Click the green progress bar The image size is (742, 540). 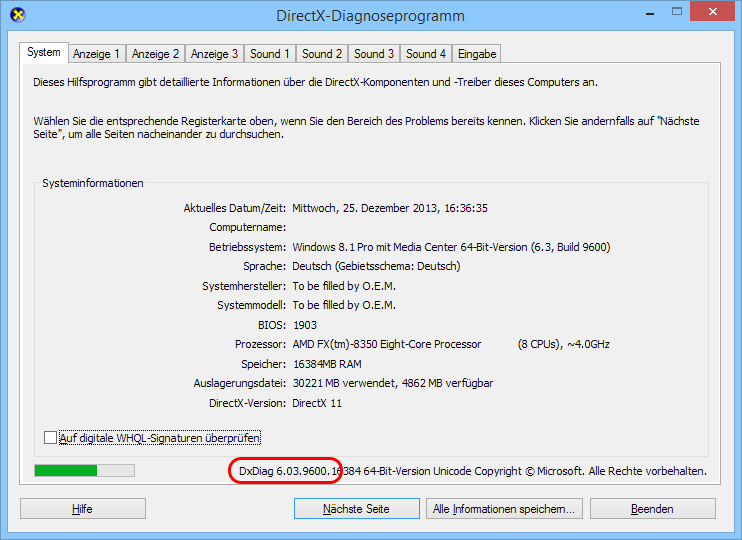pyautogui.click(x=84, y=470)
